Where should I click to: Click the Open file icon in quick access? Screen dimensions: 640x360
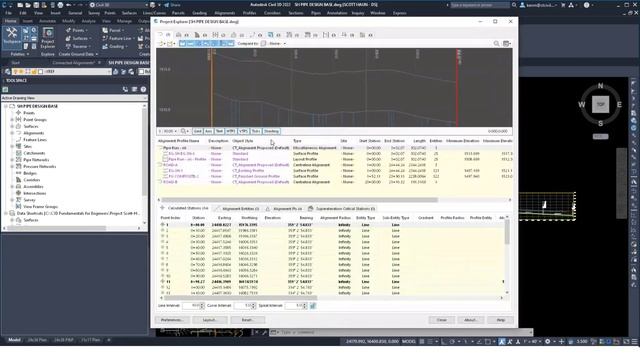[28, 5]
